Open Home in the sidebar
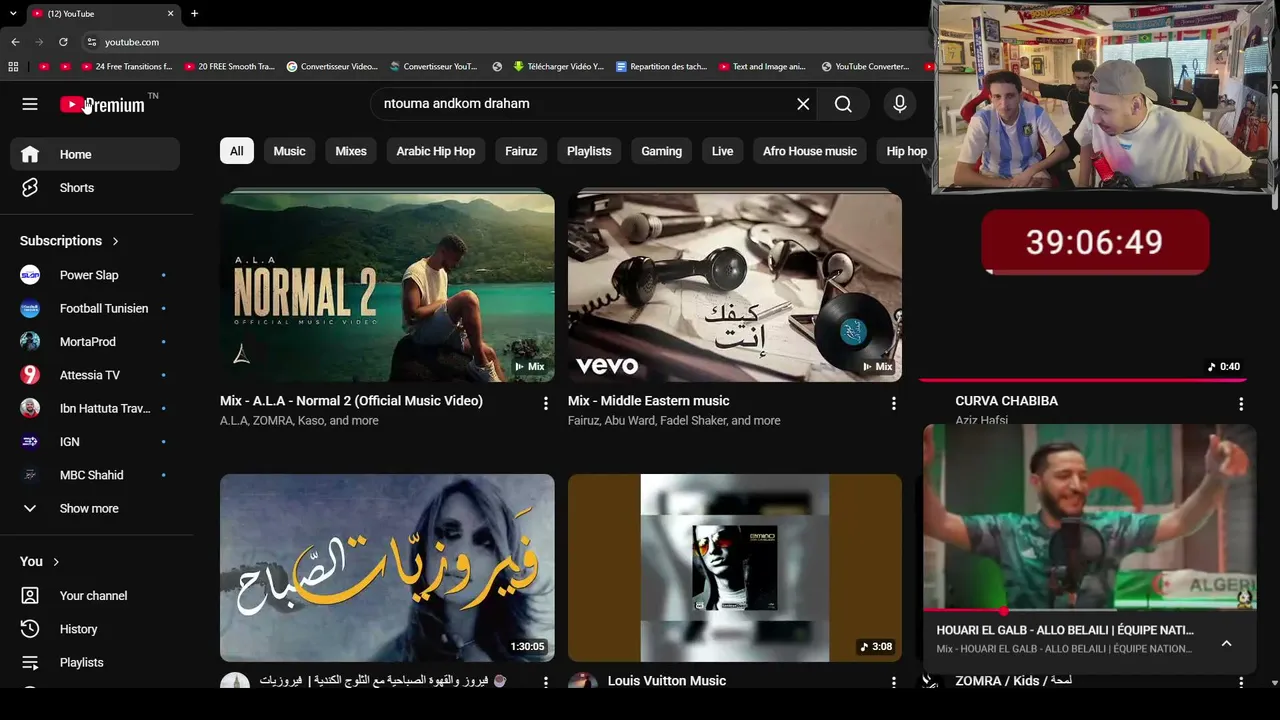 (x=95, y=154)
